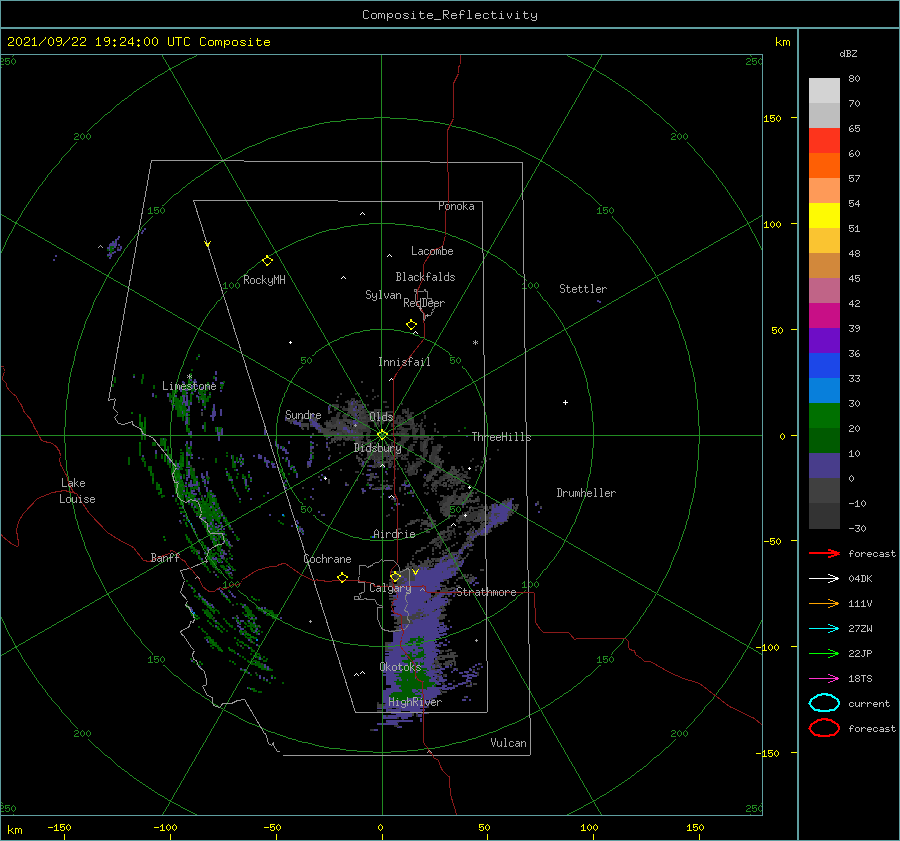This screenshot has width=900, height=841.
Task: Click the white 04DK arrow icon
Action: (824, 578)
